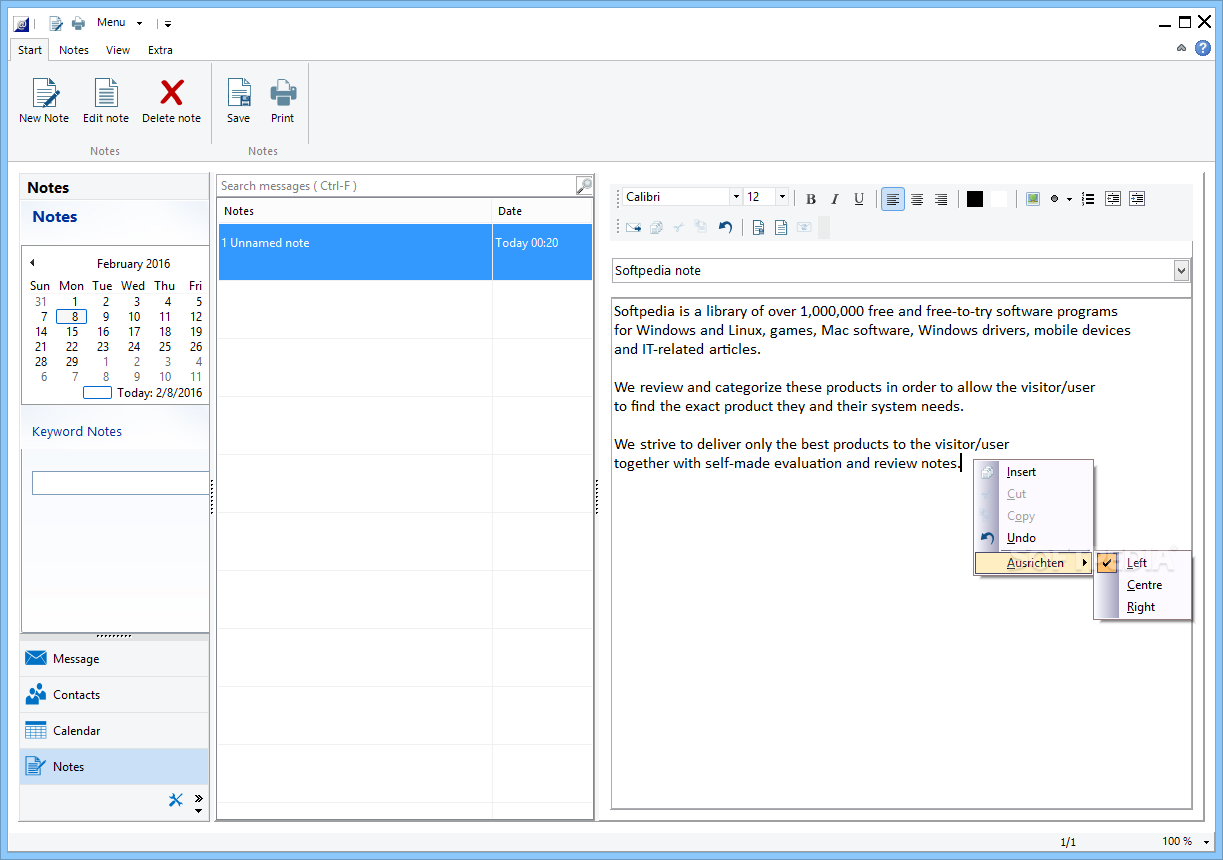Select Centre alignment in the submenu

tap(1143, 585)
